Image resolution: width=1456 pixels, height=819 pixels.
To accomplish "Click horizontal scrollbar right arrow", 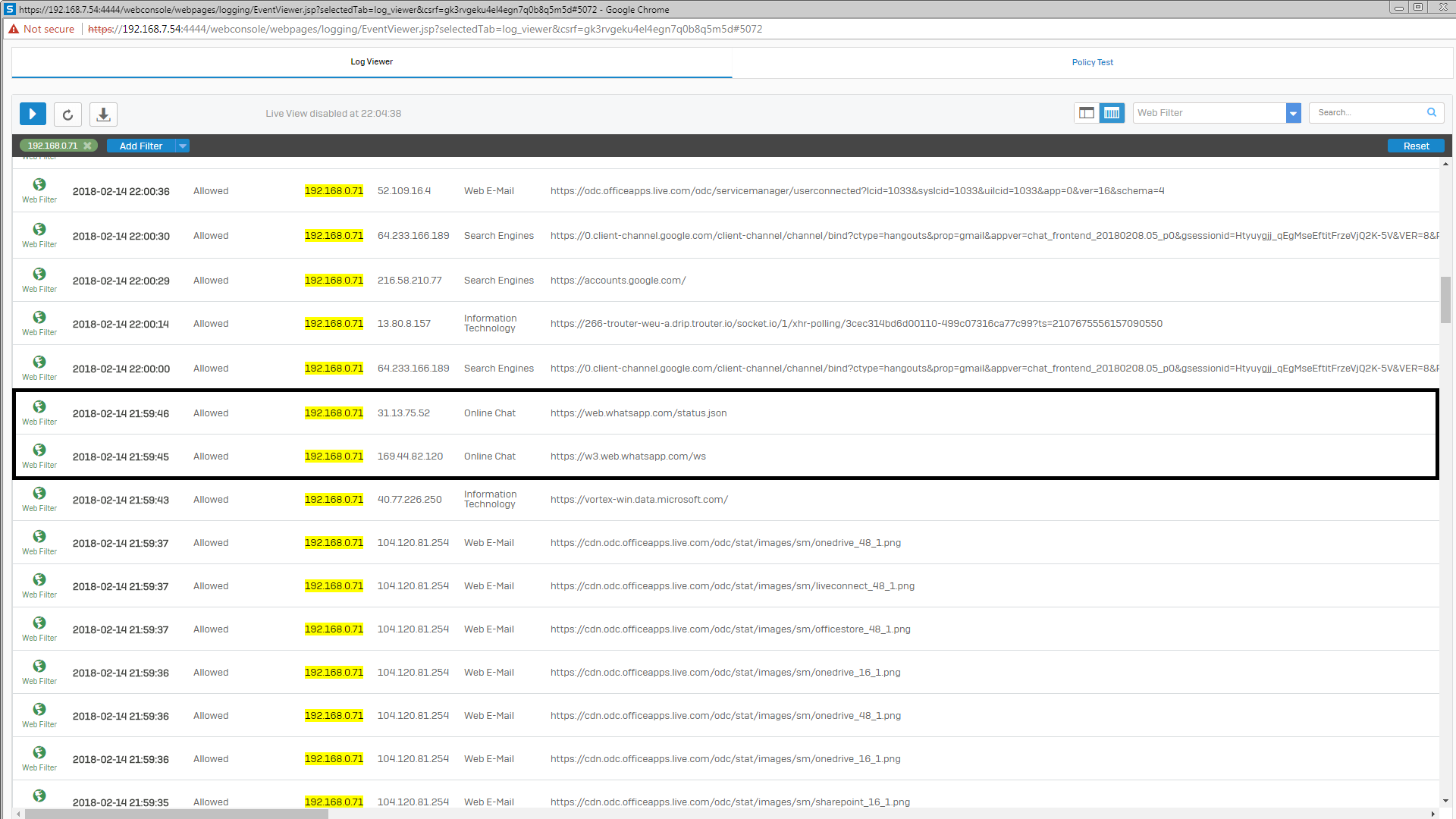I will click(1433, 814).
